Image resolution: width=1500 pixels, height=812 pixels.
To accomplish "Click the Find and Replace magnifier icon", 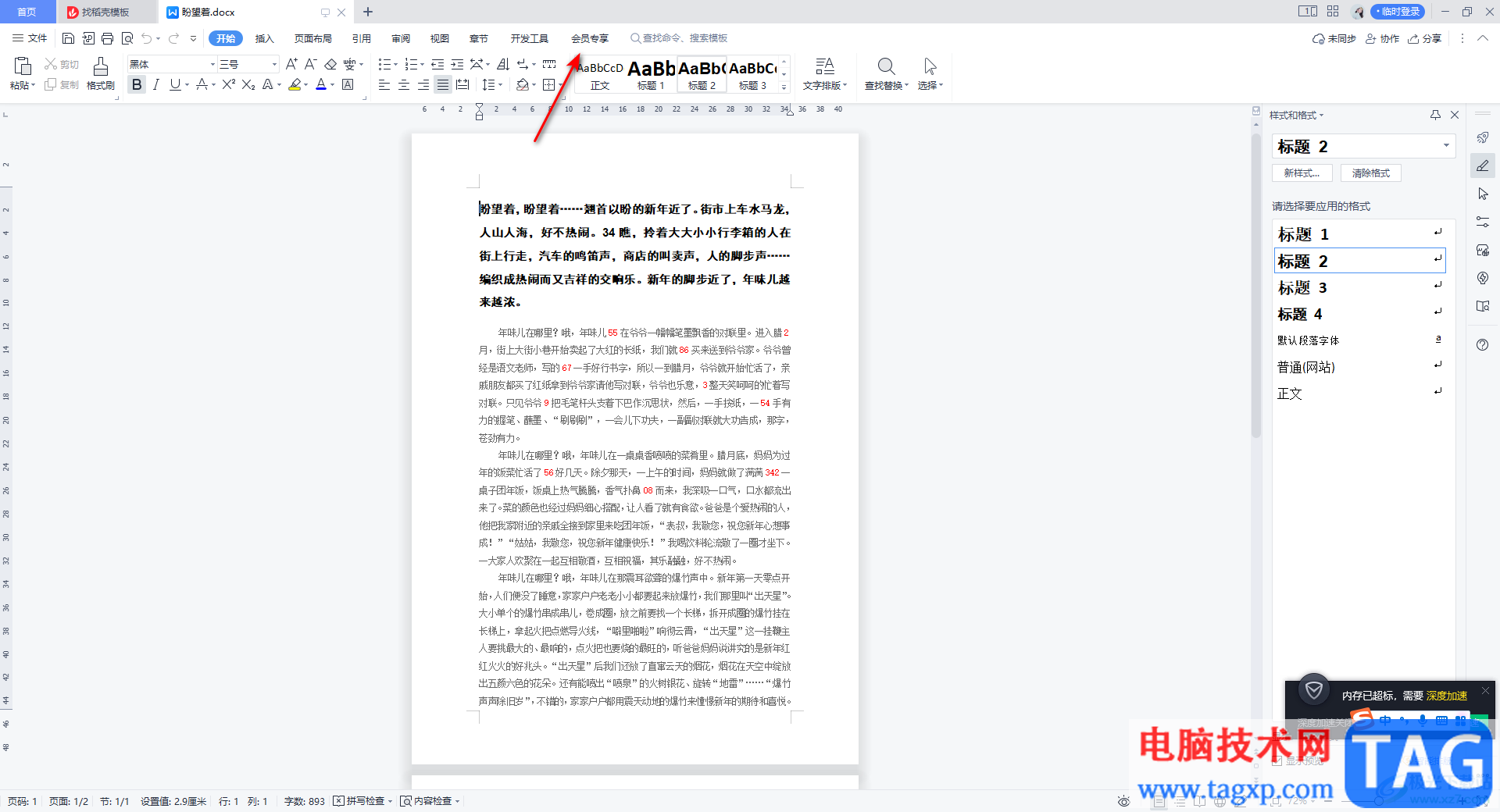I will point(886,66).
